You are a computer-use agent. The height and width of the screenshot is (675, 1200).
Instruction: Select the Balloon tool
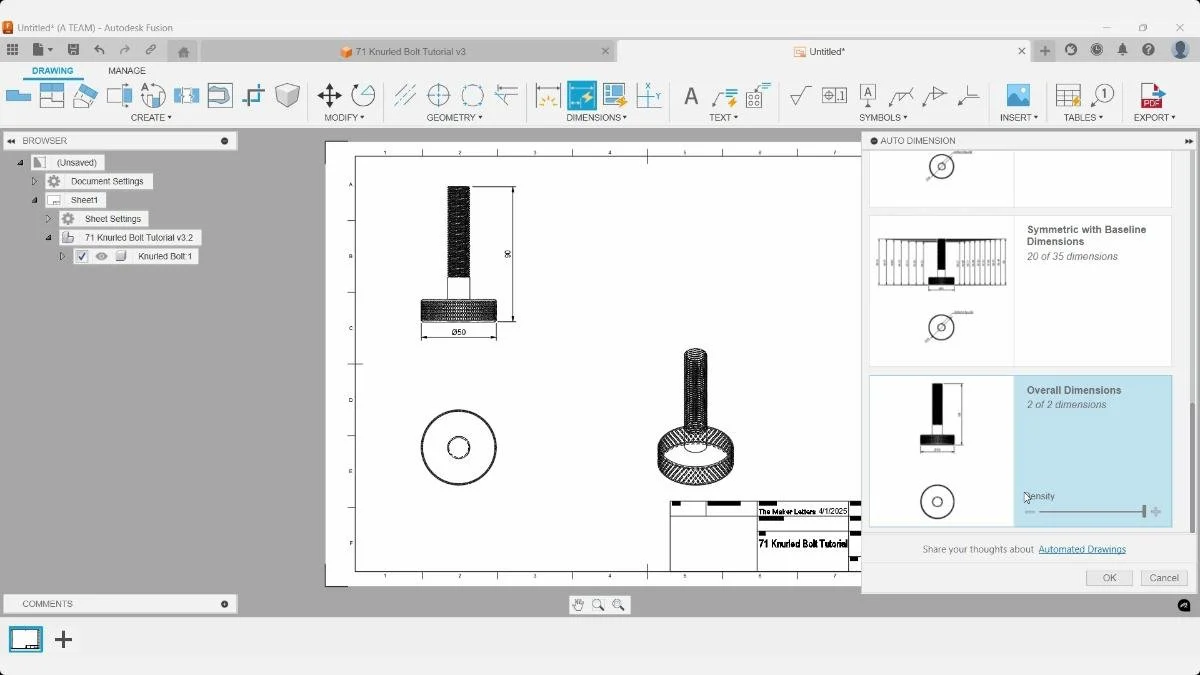point(1103,96)
